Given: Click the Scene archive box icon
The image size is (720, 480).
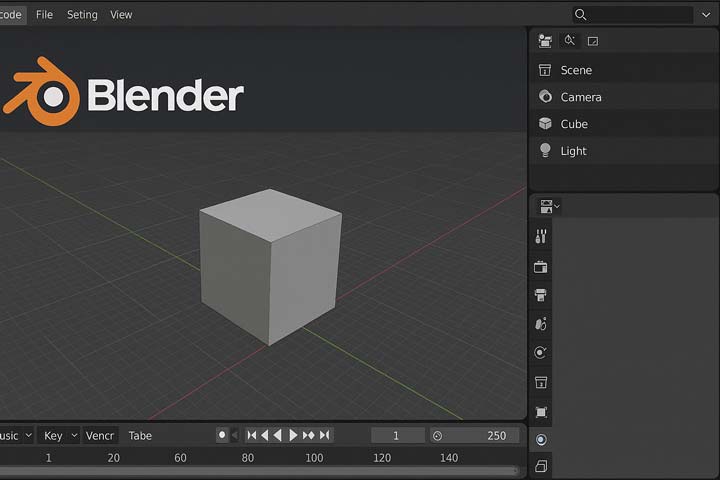Looking at the screenshot, I should point(545,70).
